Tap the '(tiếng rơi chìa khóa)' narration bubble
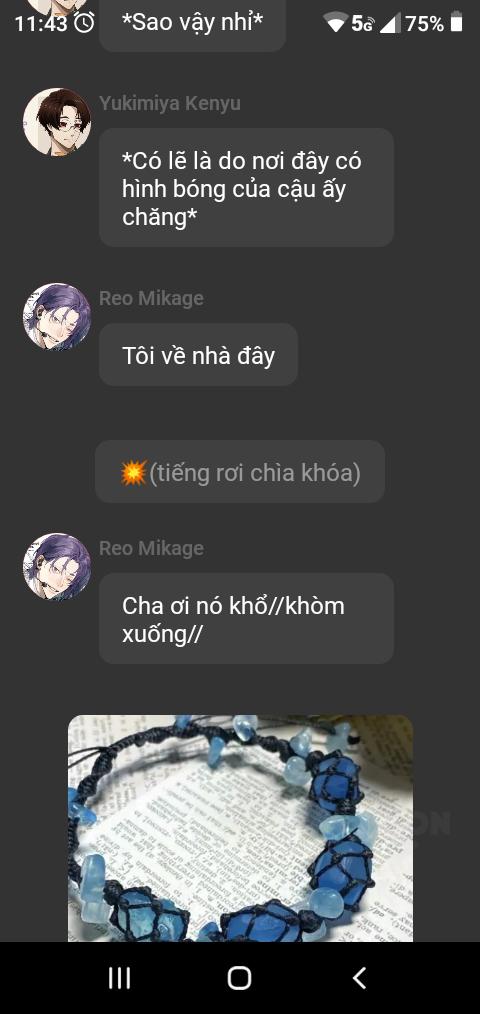This screenshot has width=480, height=1014. tap(240, 472)
